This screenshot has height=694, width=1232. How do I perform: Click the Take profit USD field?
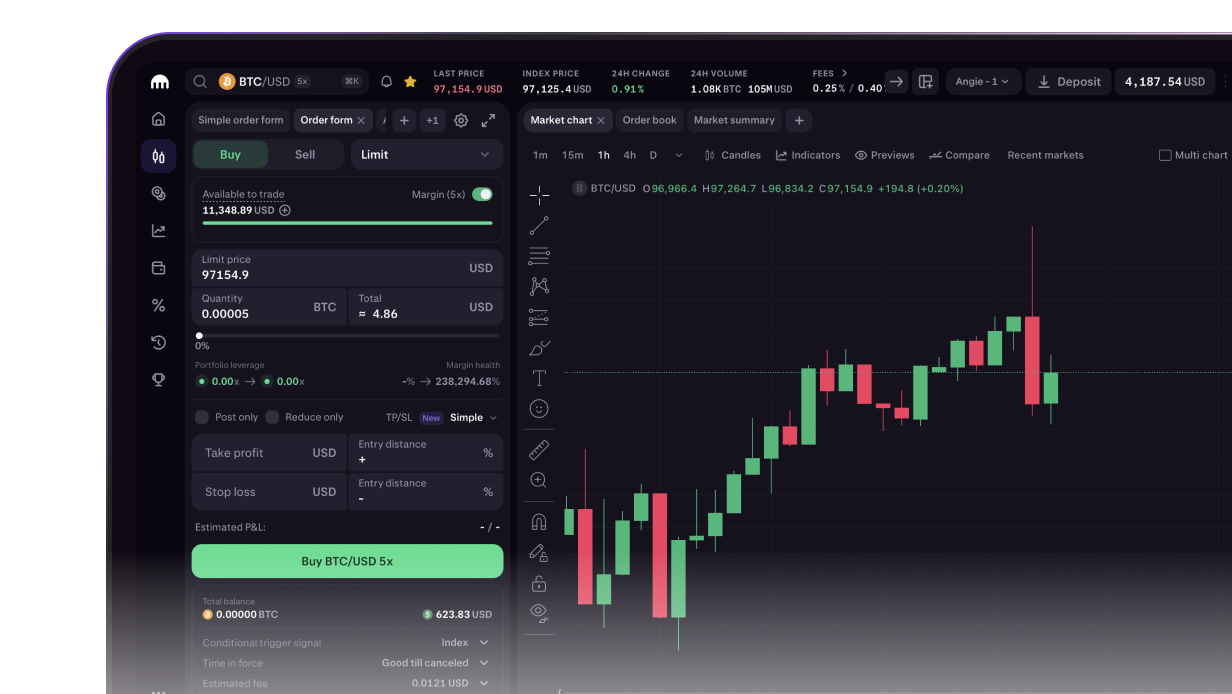coord(269,453)
